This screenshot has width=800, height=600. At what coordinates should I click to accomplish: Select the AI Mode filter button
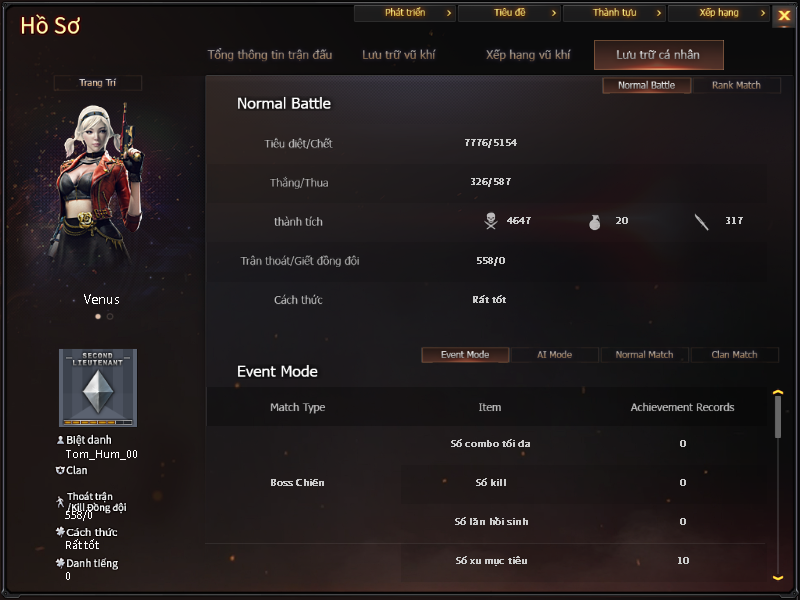pos(555,355)
